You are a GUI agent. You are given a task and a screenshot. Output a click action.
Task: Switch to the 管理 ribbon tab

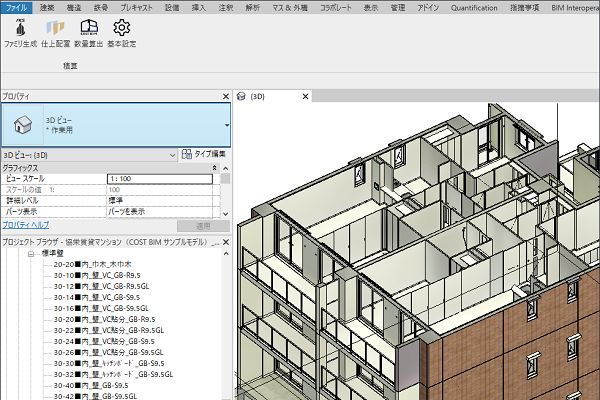point(398,8)
